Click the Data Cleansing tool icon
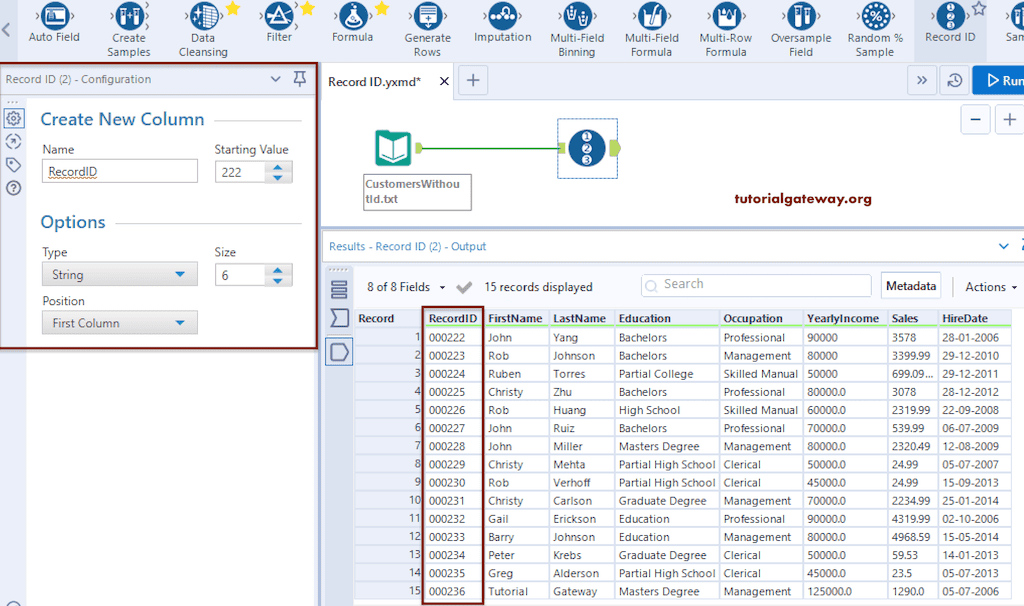Screen dimensions: 1024x606 coord(203,17)
